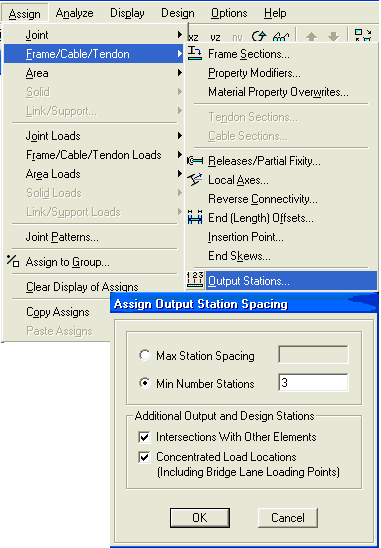This screenshot has height=548, width=381.
Task: Click the rotate 3D view toolbar icon
Action: (259, 36)
